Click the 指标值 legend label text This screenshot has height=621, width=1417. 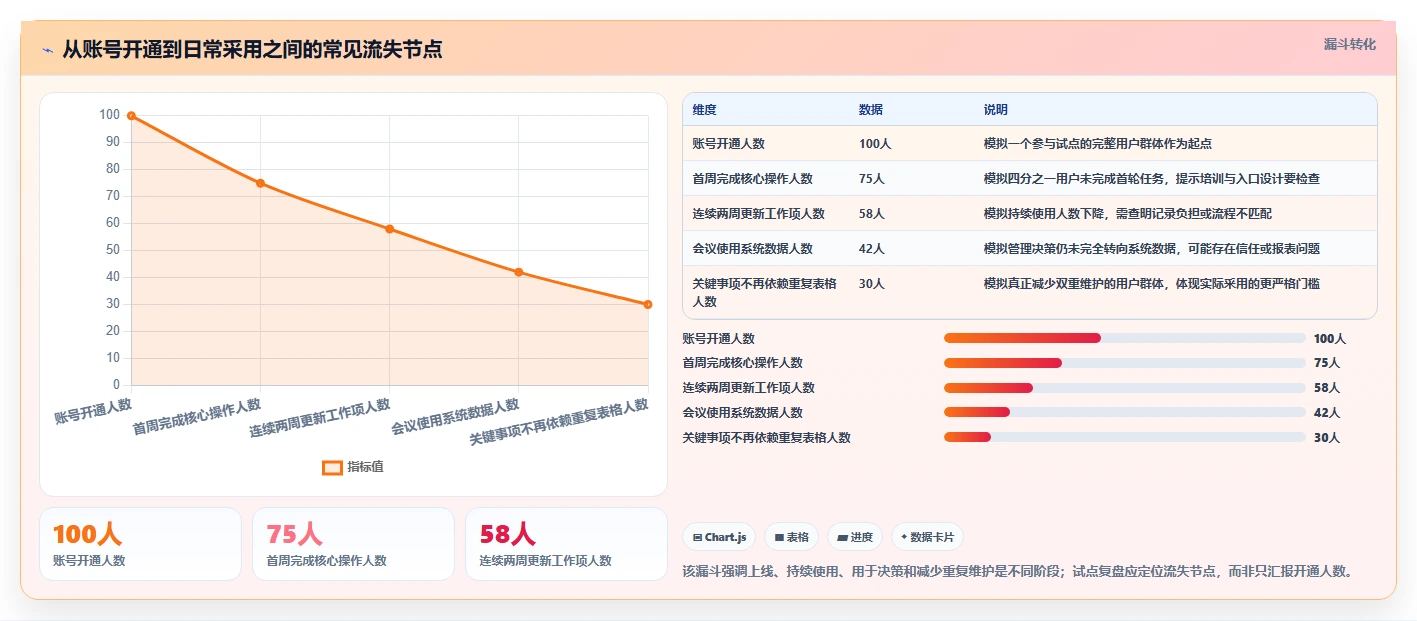pos(365,467)
